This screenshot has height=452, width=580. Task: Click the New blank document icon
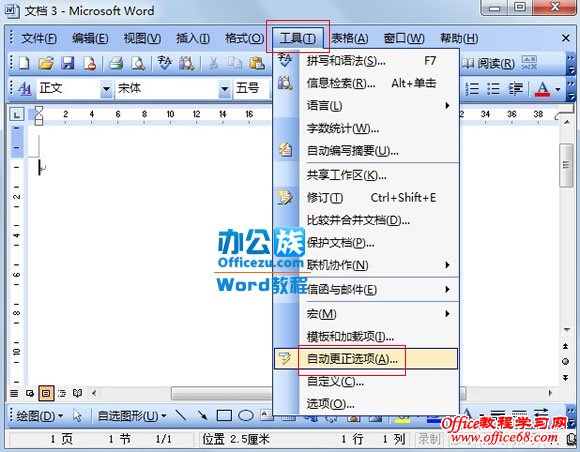click(24, 63)
